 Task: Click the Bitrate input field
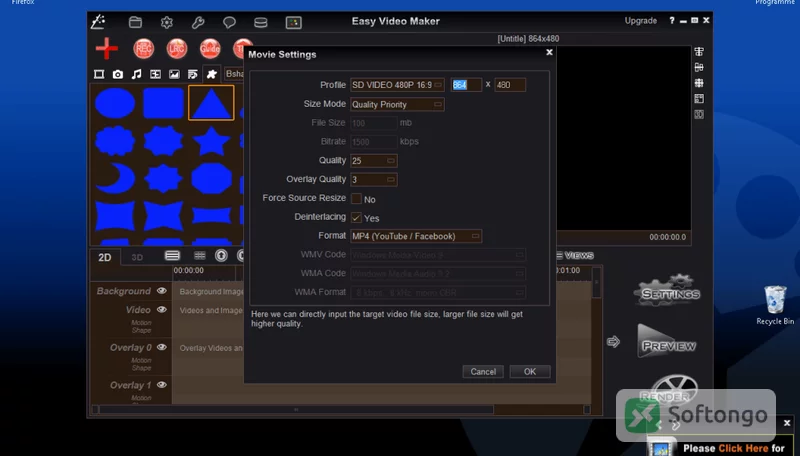tap(373, 142)
